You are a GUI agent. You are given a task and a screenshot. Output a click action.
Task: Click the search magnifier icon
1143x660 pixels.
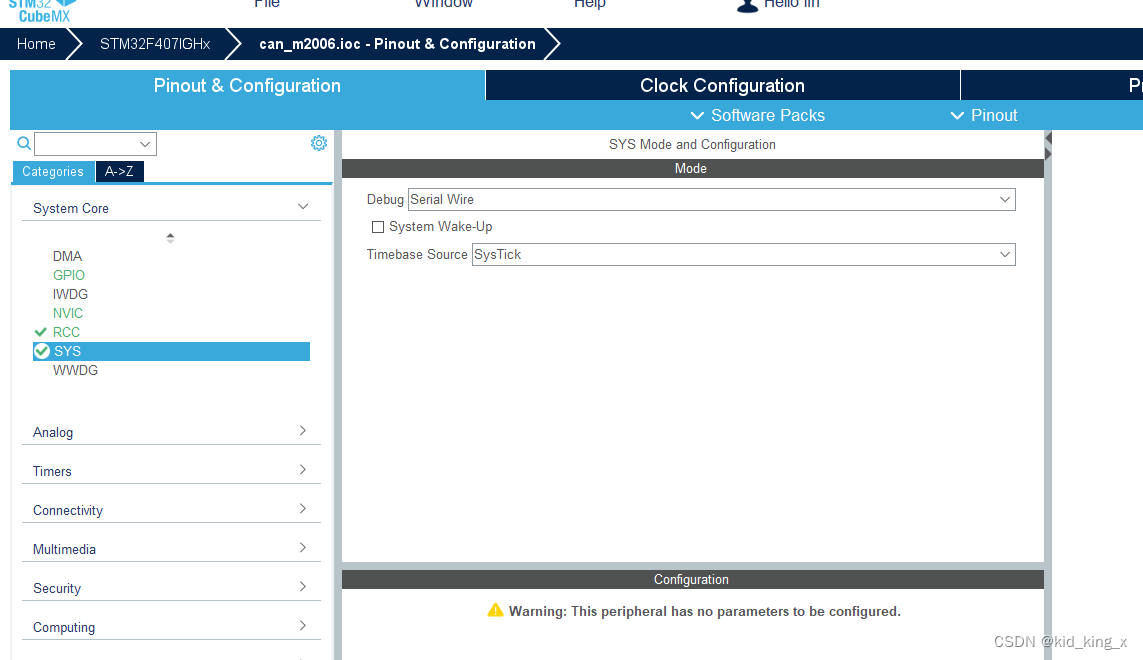24,144
